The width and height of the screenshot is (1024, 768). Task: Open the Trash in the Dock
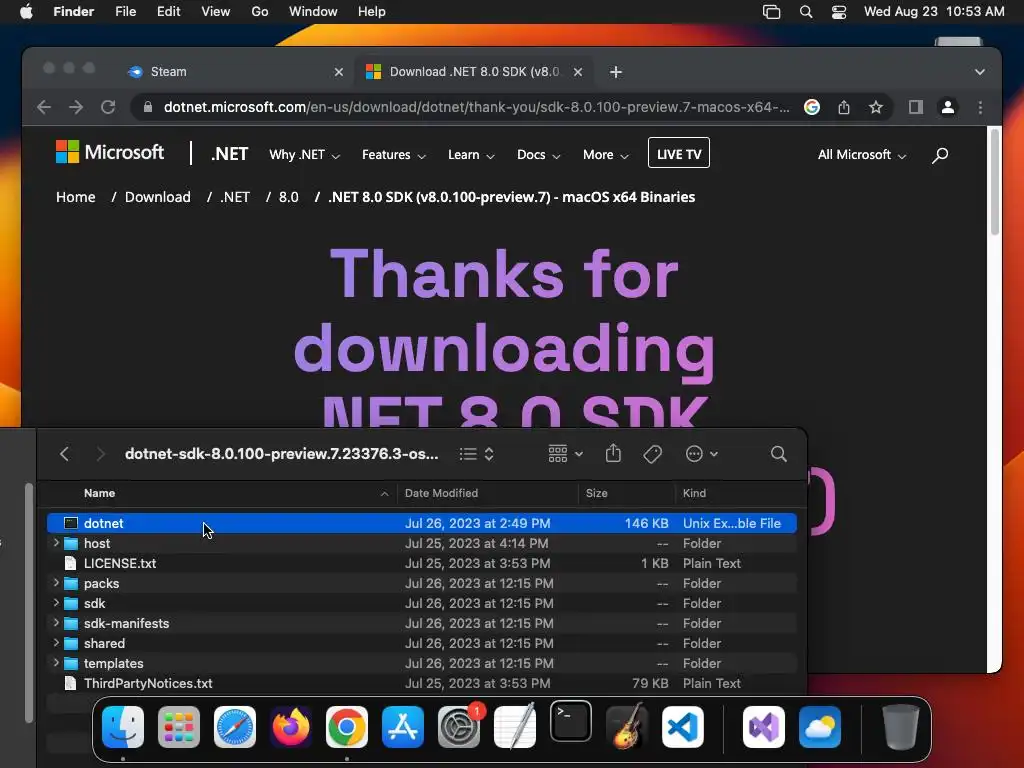click(x=901, y=727)
